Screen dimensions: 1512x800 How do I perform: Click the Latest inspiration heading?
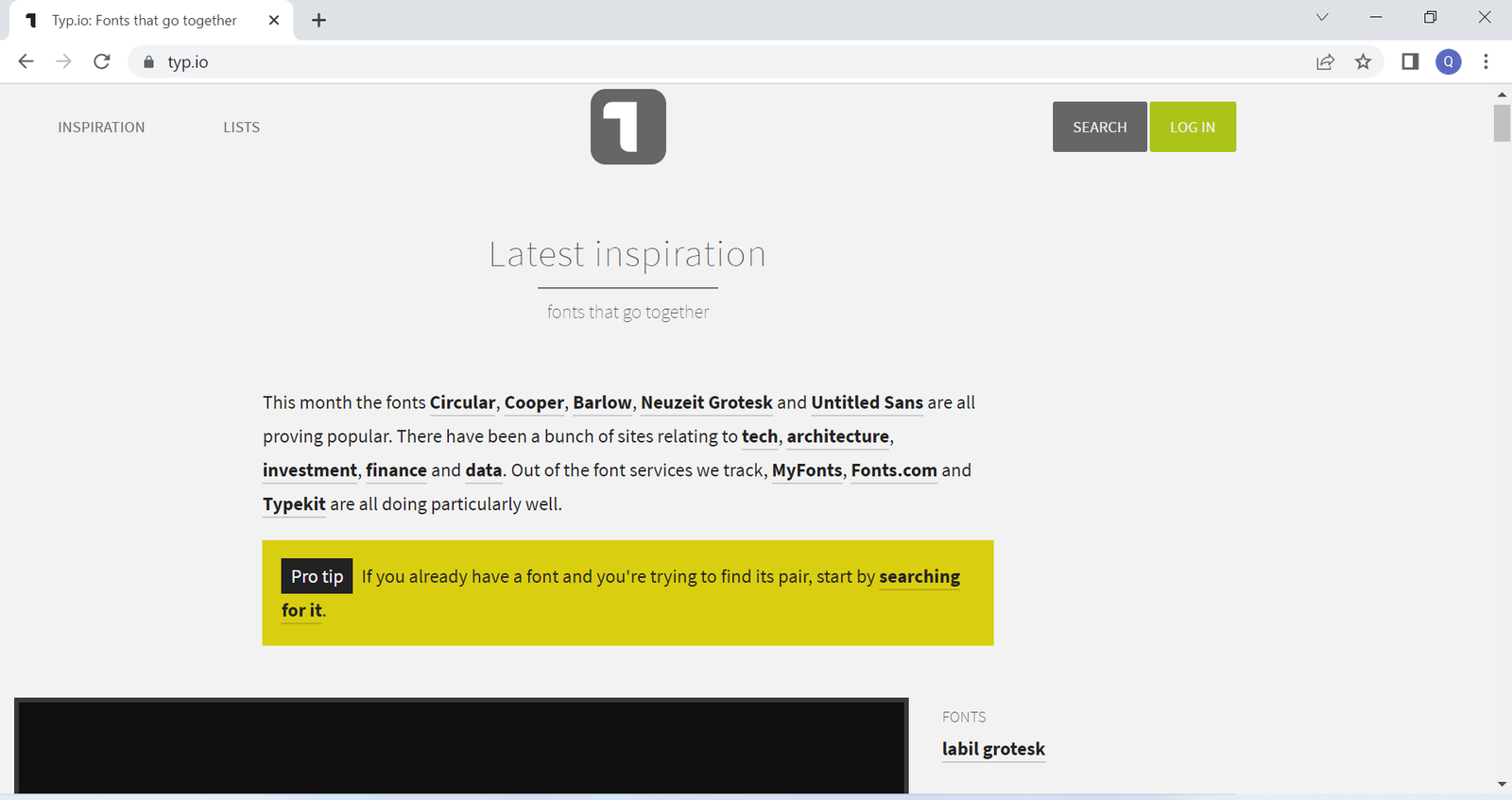click(x=627, y=254)
